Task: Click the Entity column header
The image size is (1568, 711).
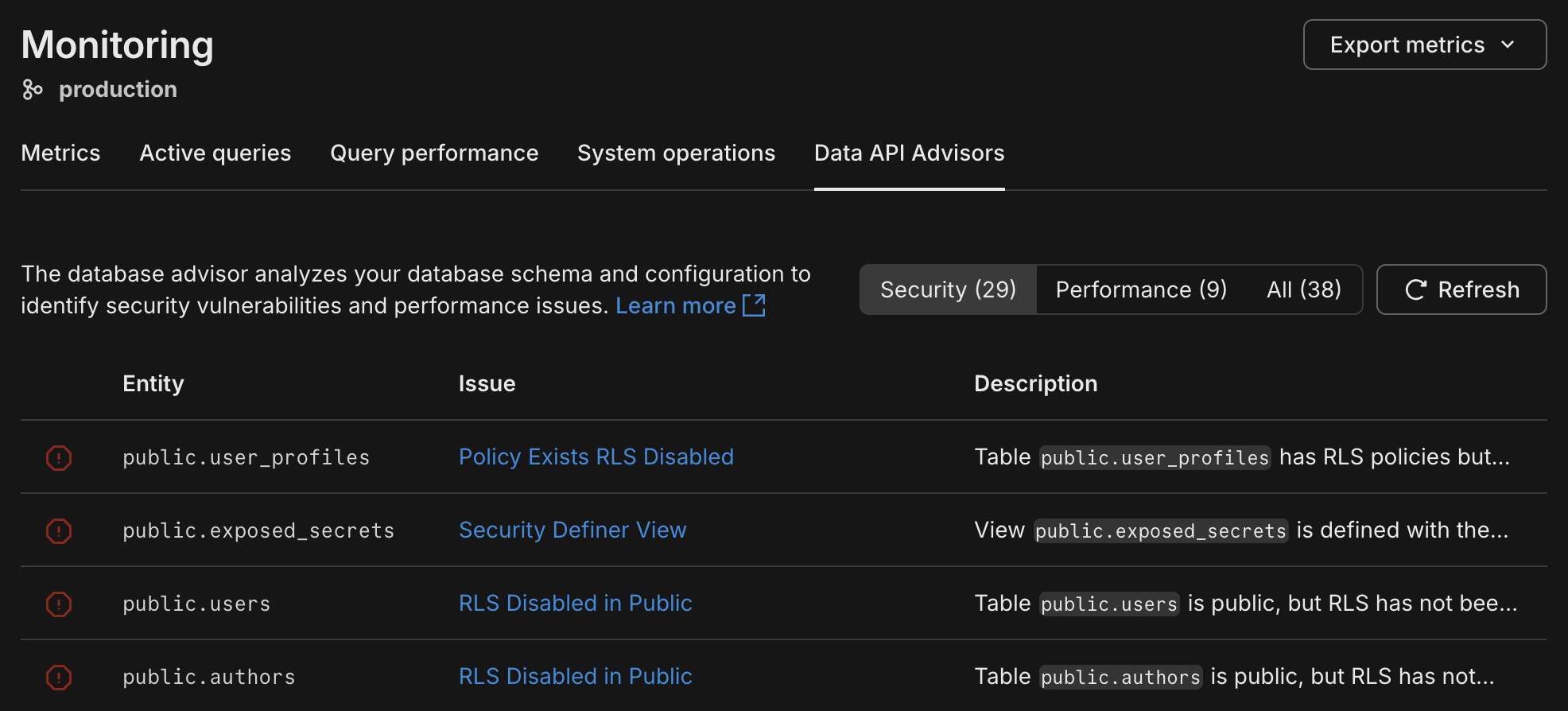Action: coord(153,383)
